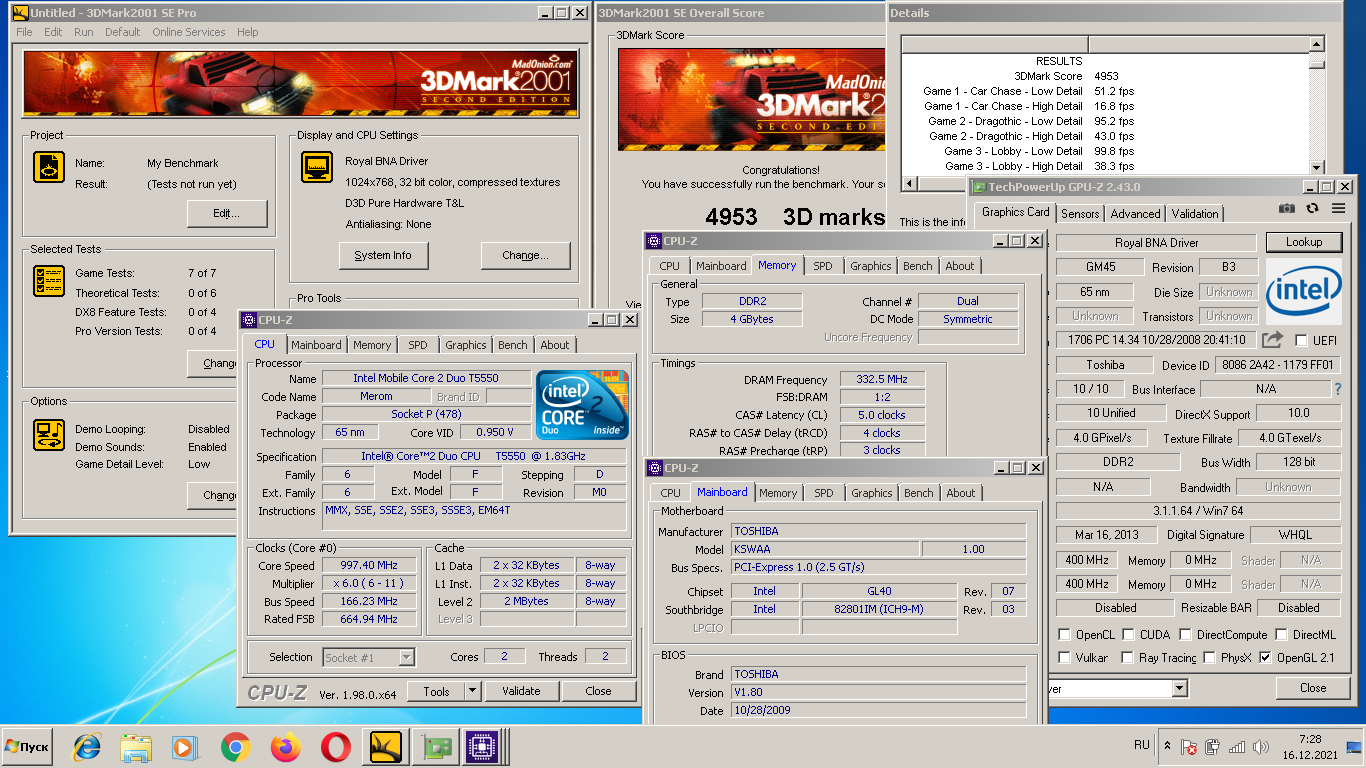Click the System Info button
This screenshot has height=768, width=1366.
click(382, 255)
